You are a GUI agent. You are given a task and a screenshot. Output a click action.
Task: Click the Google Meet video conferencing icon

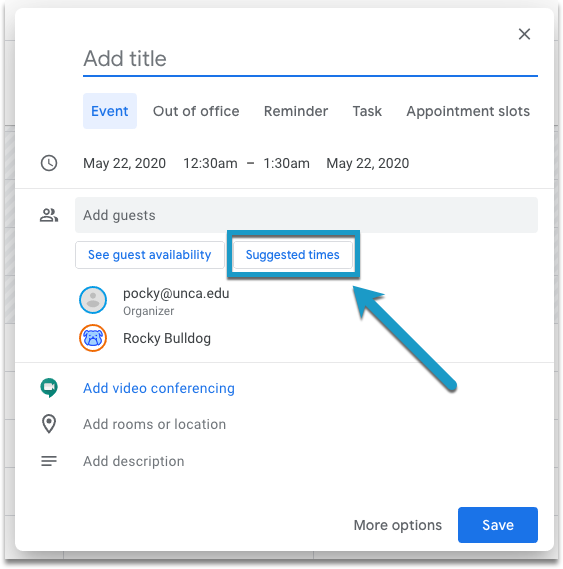[49, 388]
